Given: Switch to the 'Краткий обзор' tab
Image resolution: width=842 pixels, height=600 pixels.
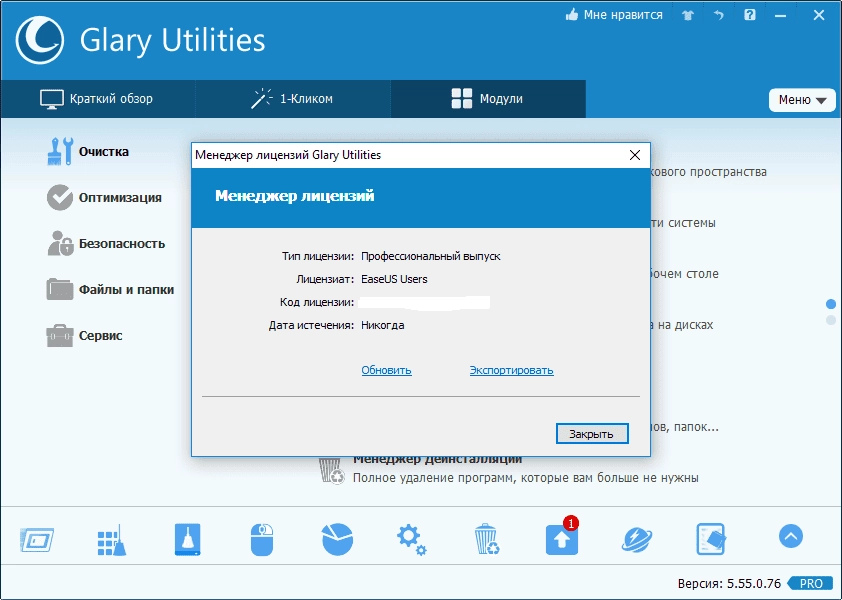Looking at the screenshot, I should click(97, 99).
